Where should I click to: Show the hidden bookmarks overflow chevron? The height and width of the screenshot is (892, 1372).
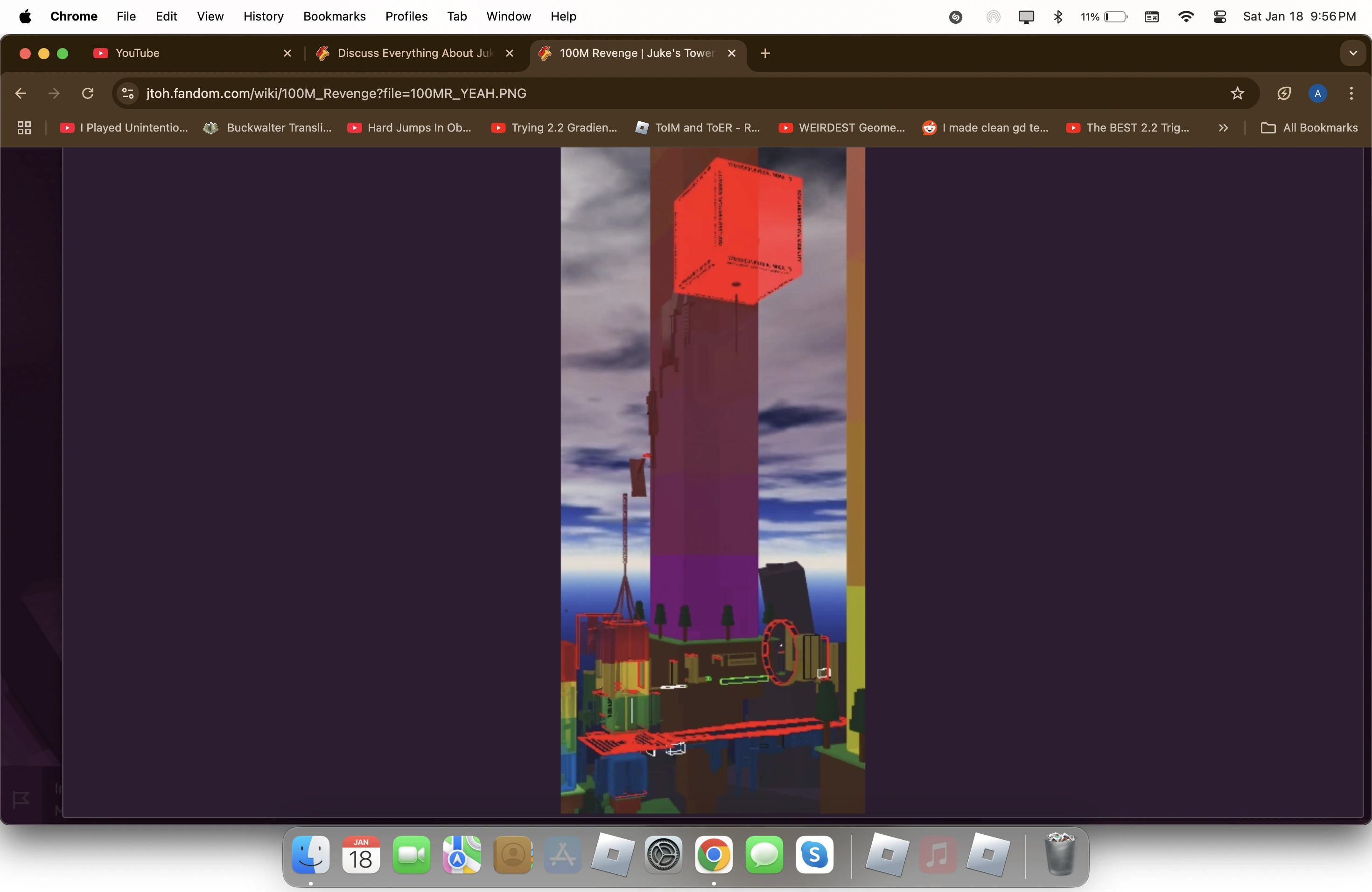(x=1223, y=128)
